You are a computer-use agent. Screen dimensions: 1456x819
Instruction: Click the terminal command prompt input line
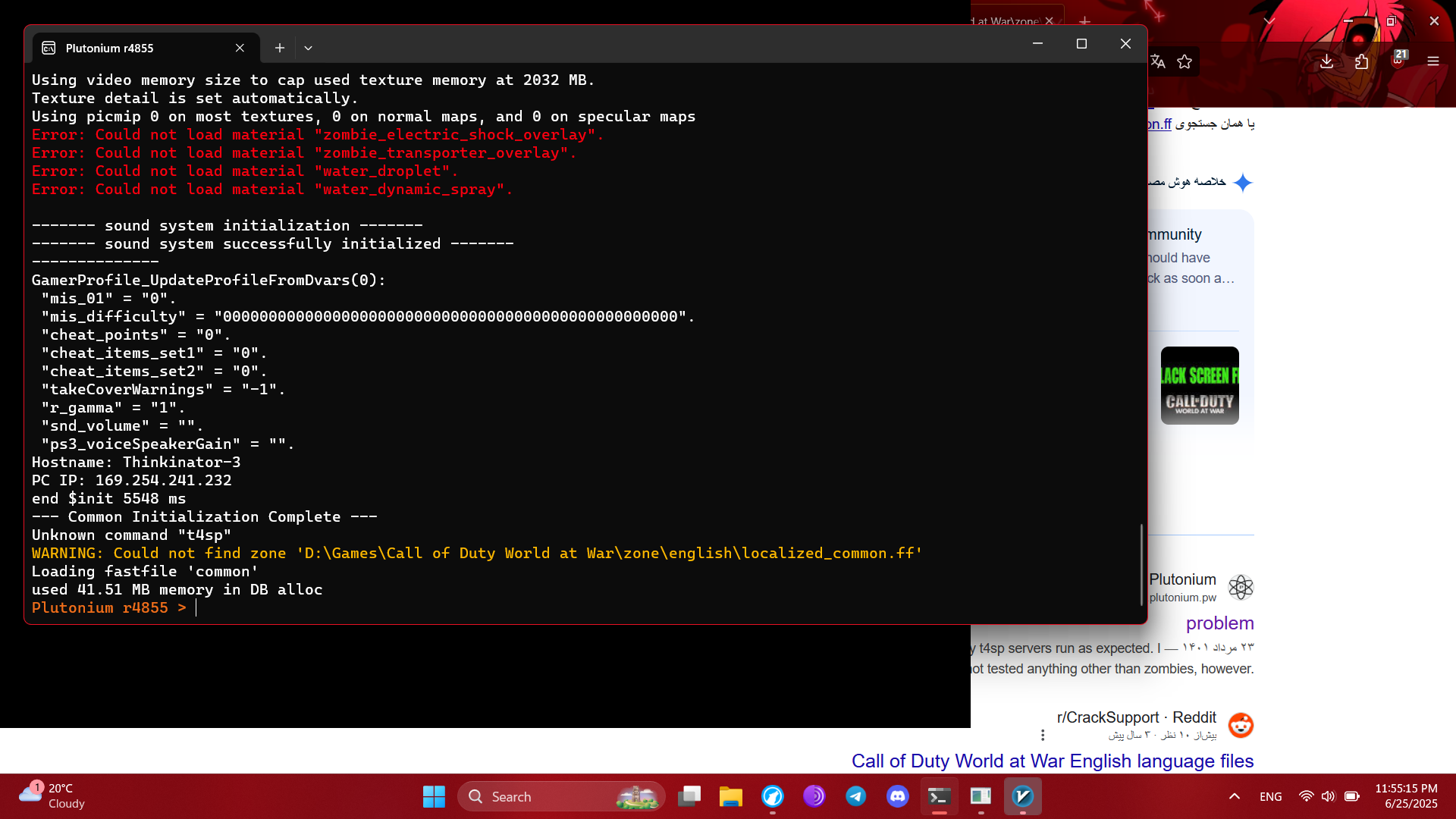click(x=584, y=607)
